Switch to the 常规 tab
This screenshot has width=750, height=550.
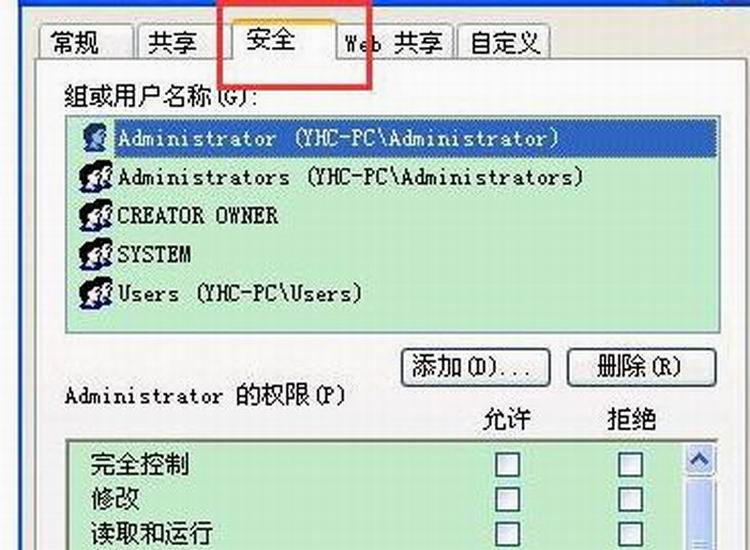(x=86, y=42)
